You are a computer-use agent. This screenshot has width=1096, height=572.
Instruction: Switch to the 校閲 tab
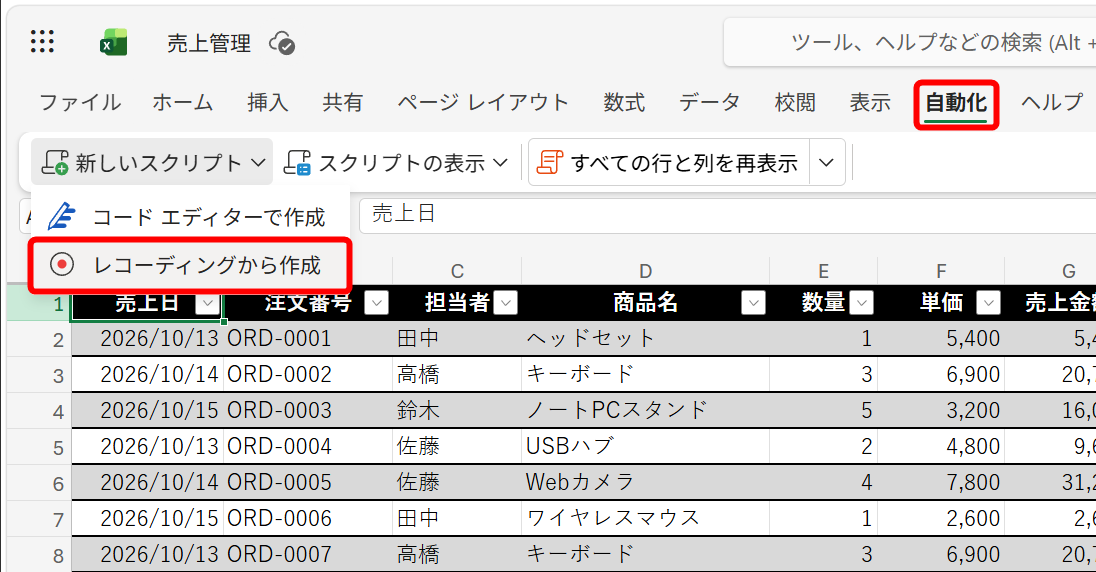point(795,103)
